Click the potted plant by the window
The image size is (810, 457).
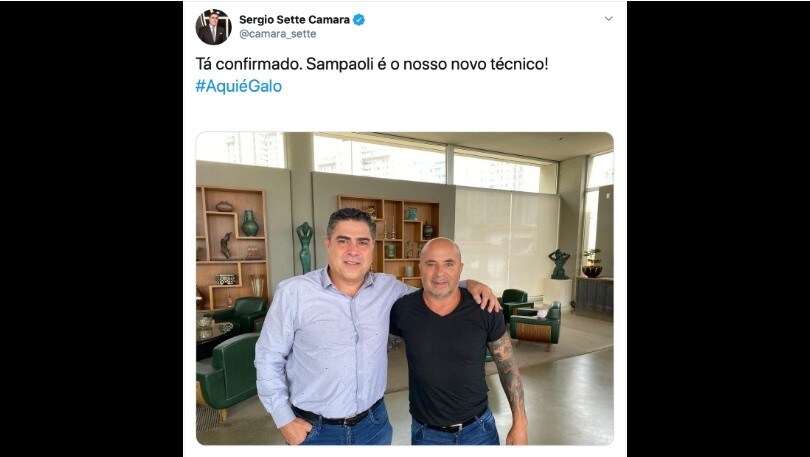click(x=592, y=263)
